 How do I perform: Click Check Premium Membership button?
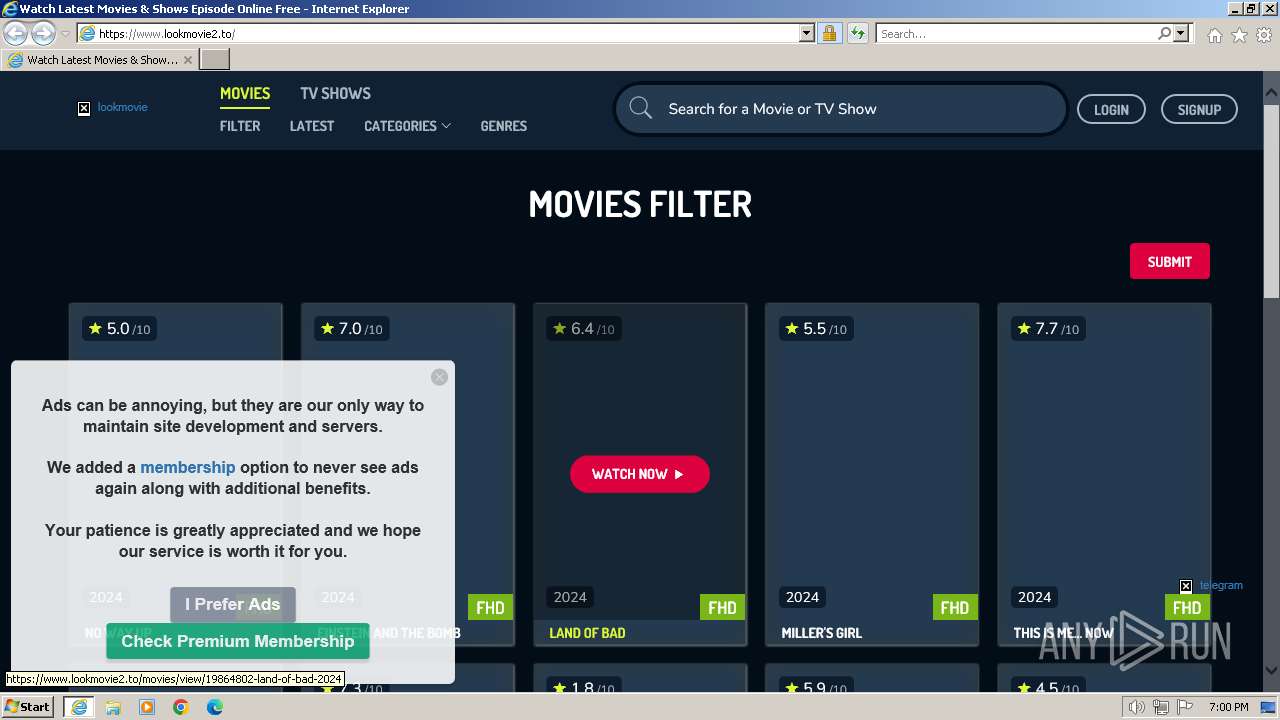pos(238,641)
